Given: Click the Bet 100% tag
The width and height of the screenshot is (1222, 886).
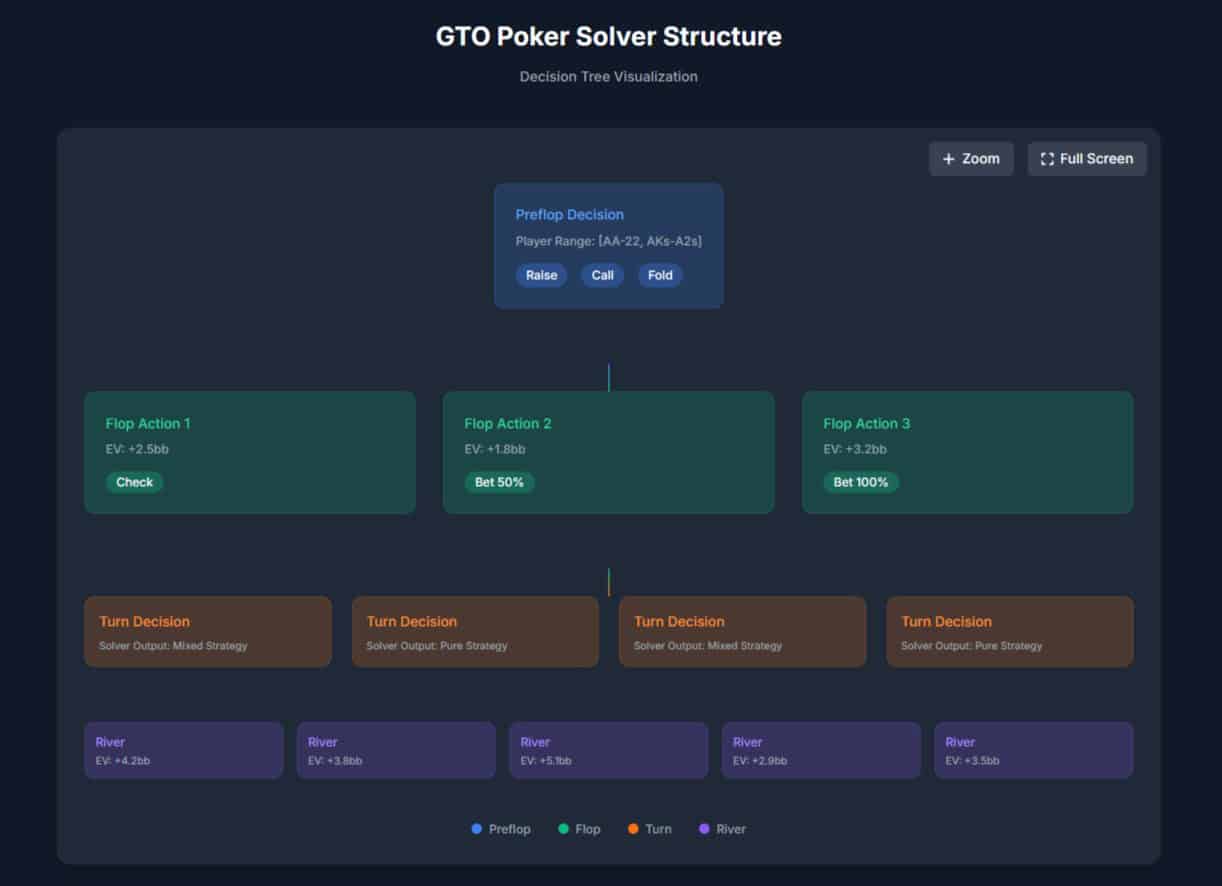Looking at the screenshot, I should click(x=862, y=482).
